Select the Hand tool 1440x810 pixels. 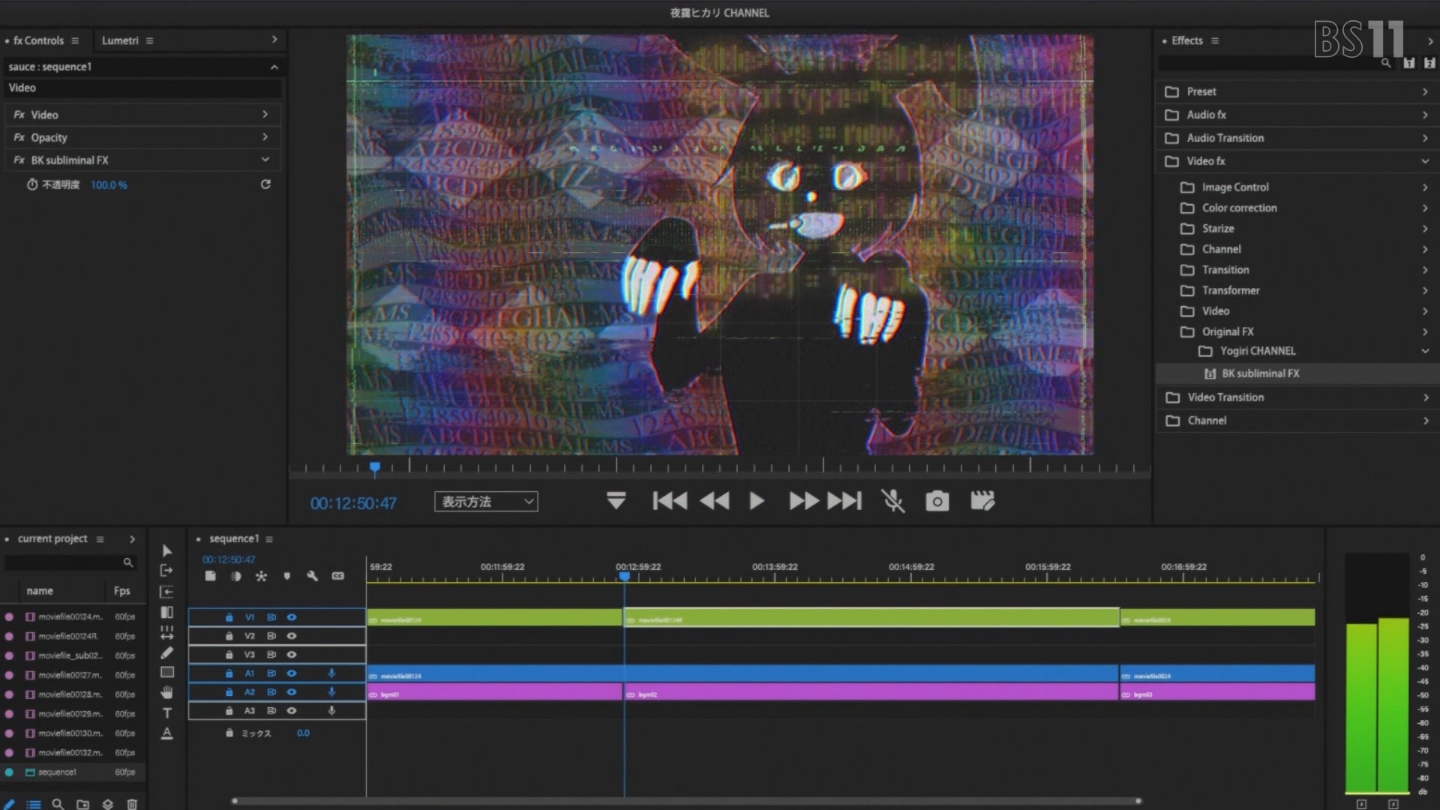coord(167,692)
